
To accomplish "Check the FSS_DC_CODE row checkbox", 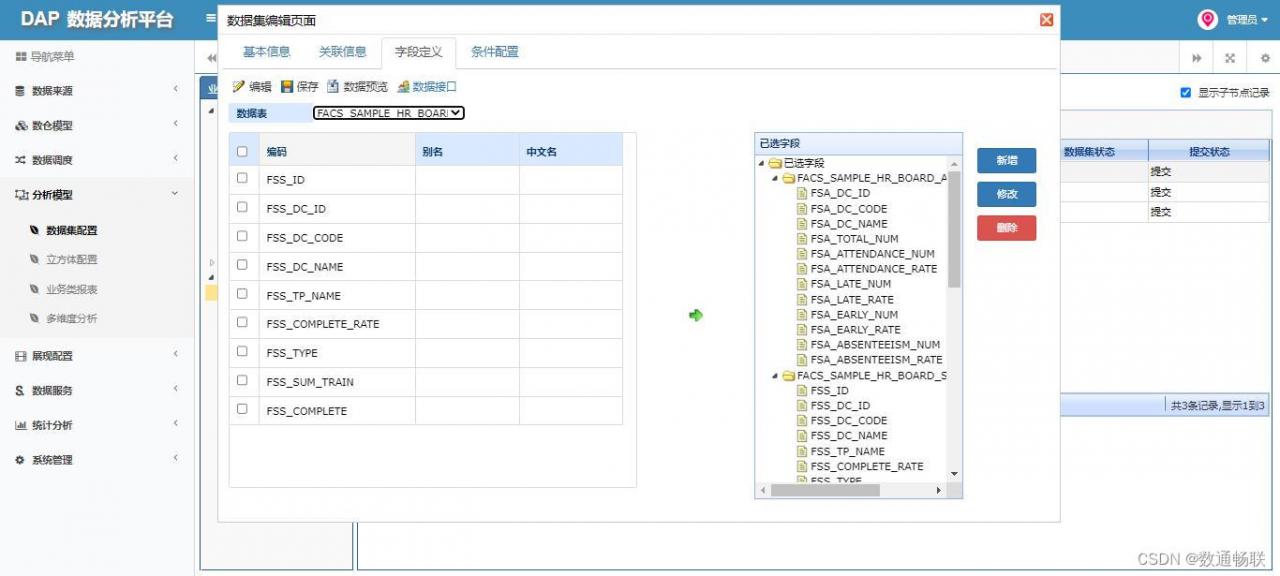I will 242,237.
